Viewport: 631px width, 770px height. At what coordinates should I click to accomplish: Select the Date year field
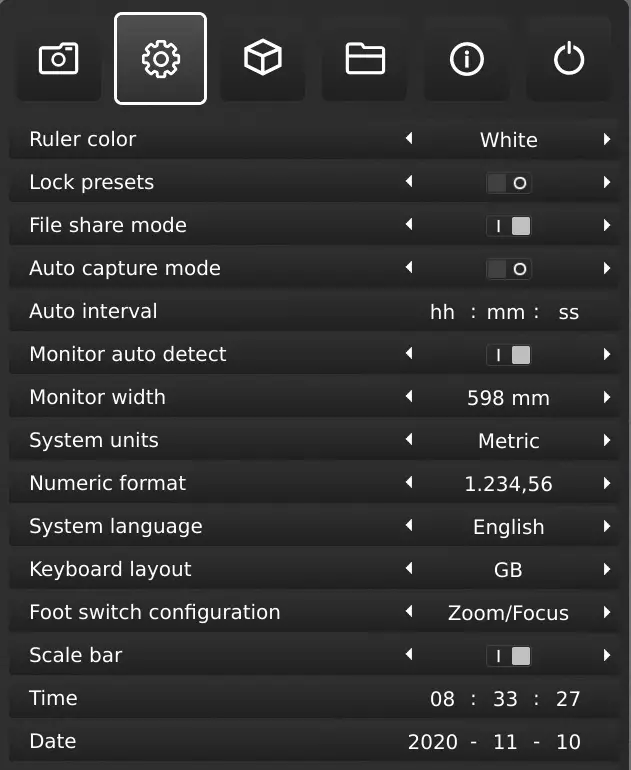coord(433,742)
